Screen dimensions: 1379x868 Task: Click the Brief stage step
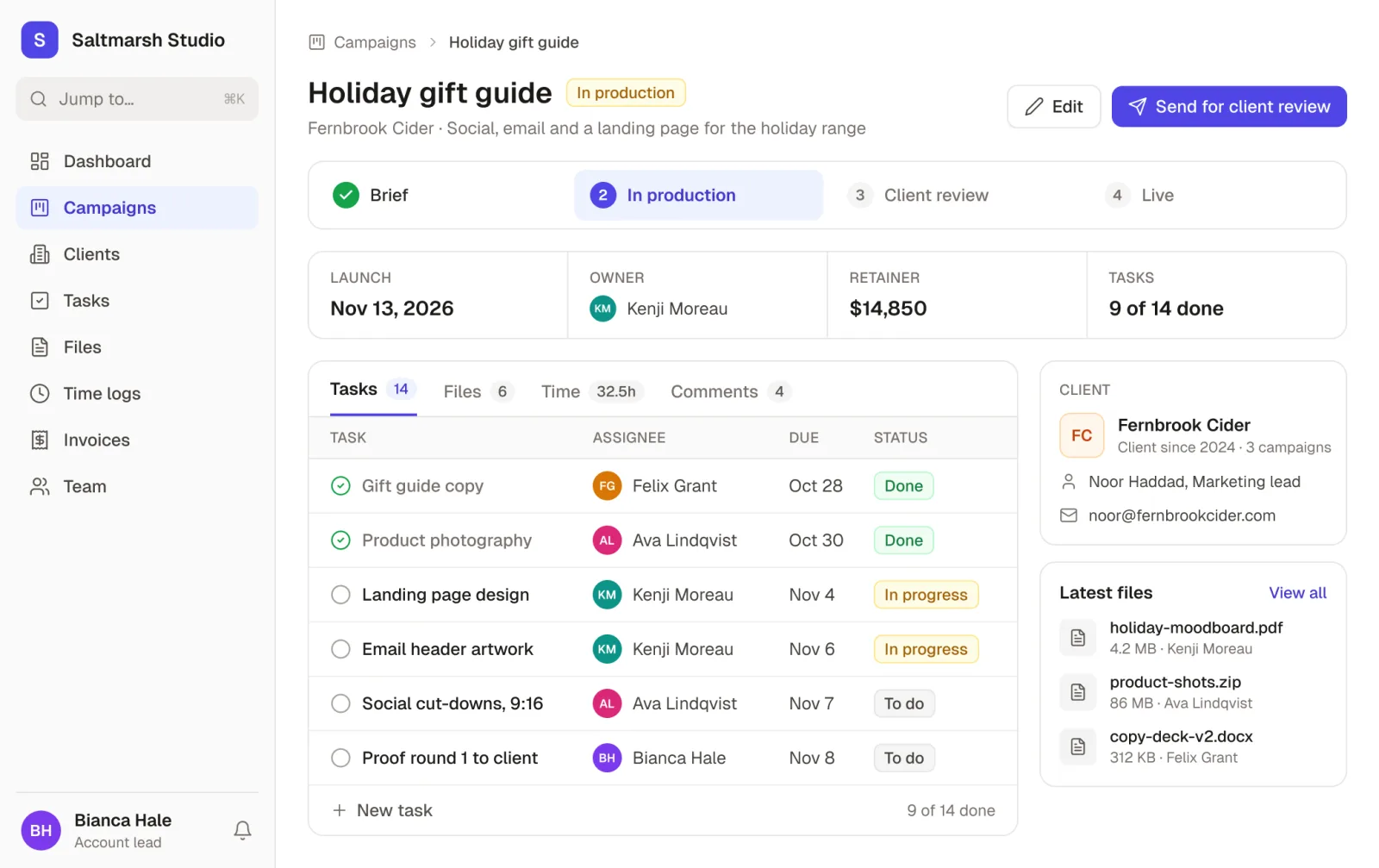point(371,196)
